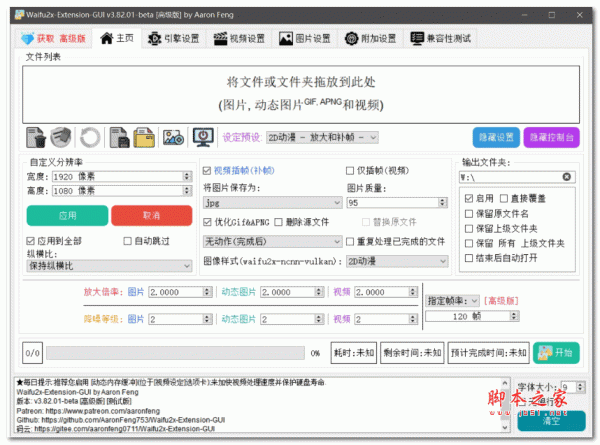Click the 隐藏控制台 button
The height and width of the screenshot is (445, 600).
point(551,137)
